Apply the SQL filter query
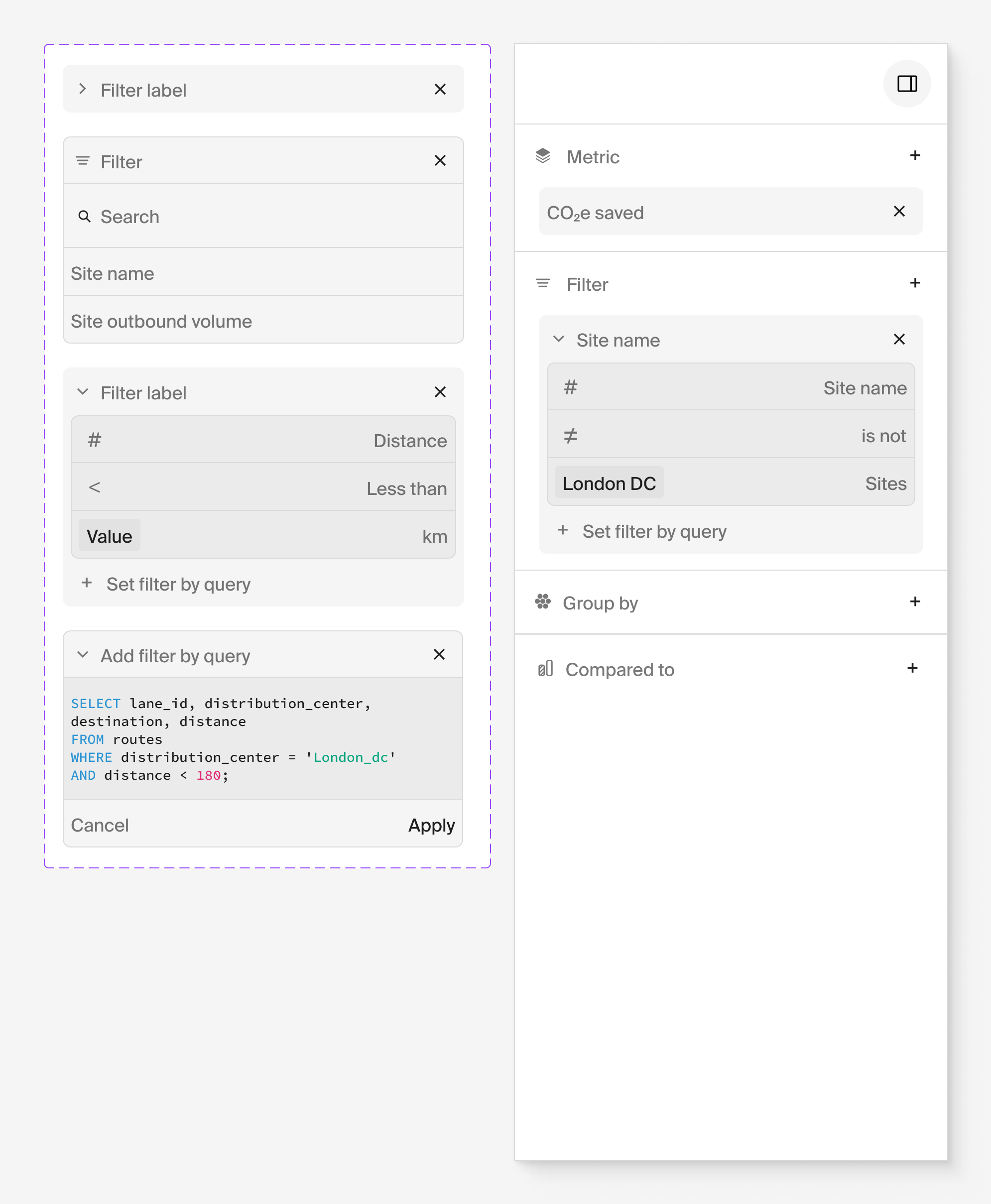The width and height of the screenshot is (991, 1204). [x=431, y=825]
